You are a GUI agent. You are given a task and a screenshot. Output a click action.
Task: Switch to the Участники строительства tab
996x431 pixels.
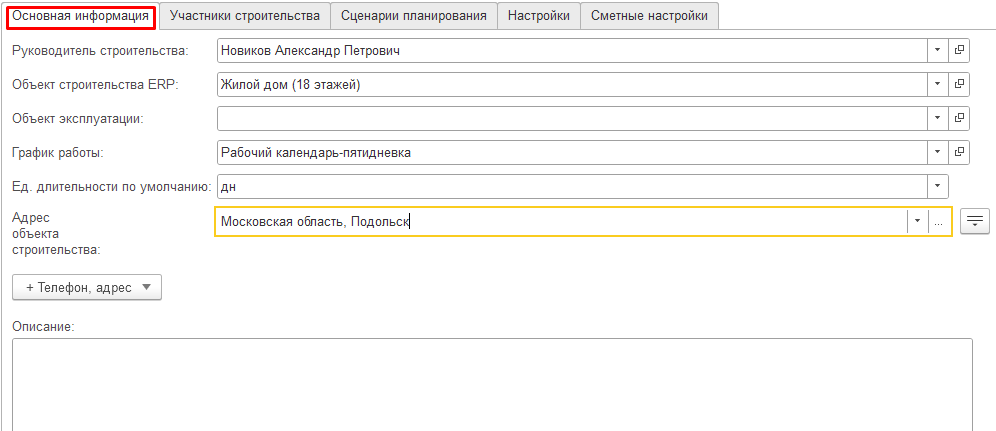(245, 16)
